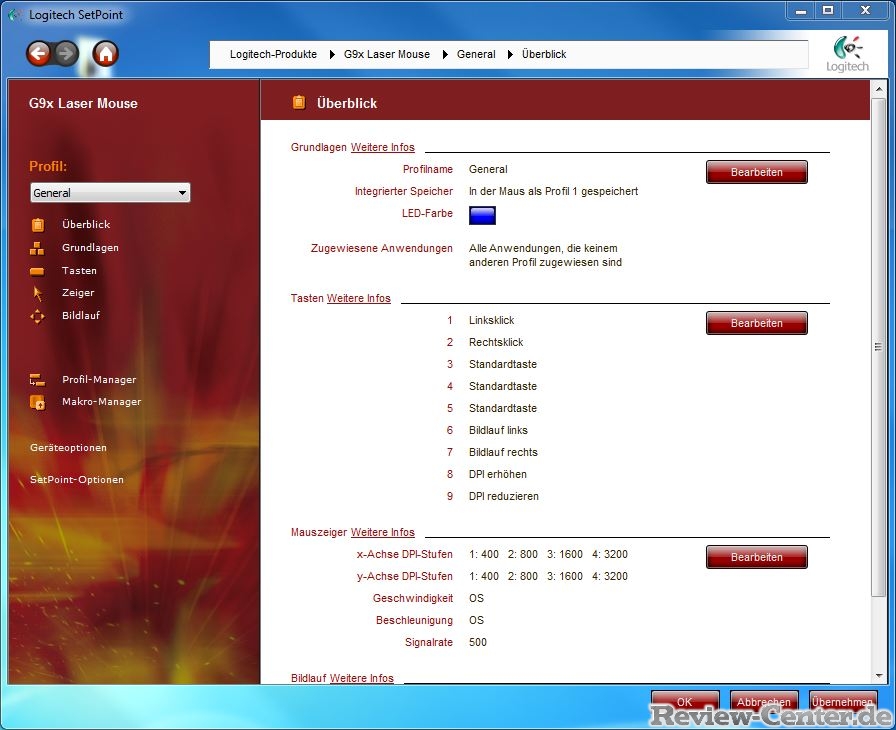Click the 'Bildlauf rechts' assignment text

503,452
